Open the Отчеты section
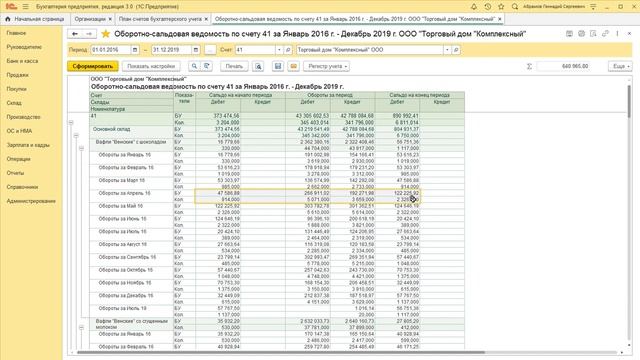Viewport: 640px width, 360px height. [15, 173]
